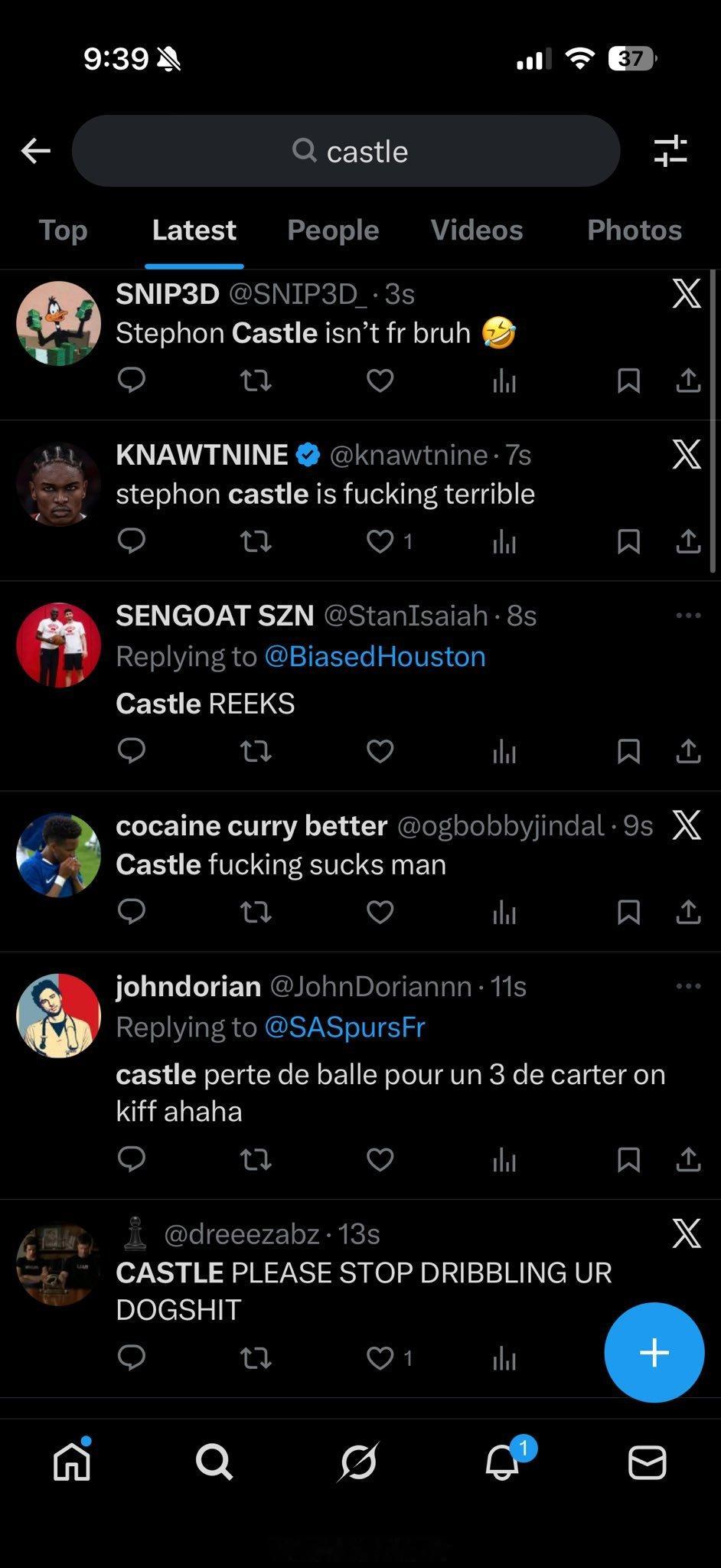Open more options on SENGOAT SZN tweet

click(x=688, y=616)
